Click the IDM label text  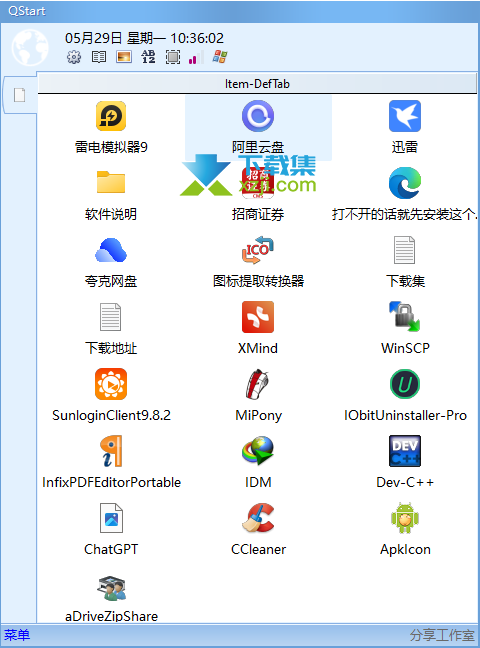(258, 482)
